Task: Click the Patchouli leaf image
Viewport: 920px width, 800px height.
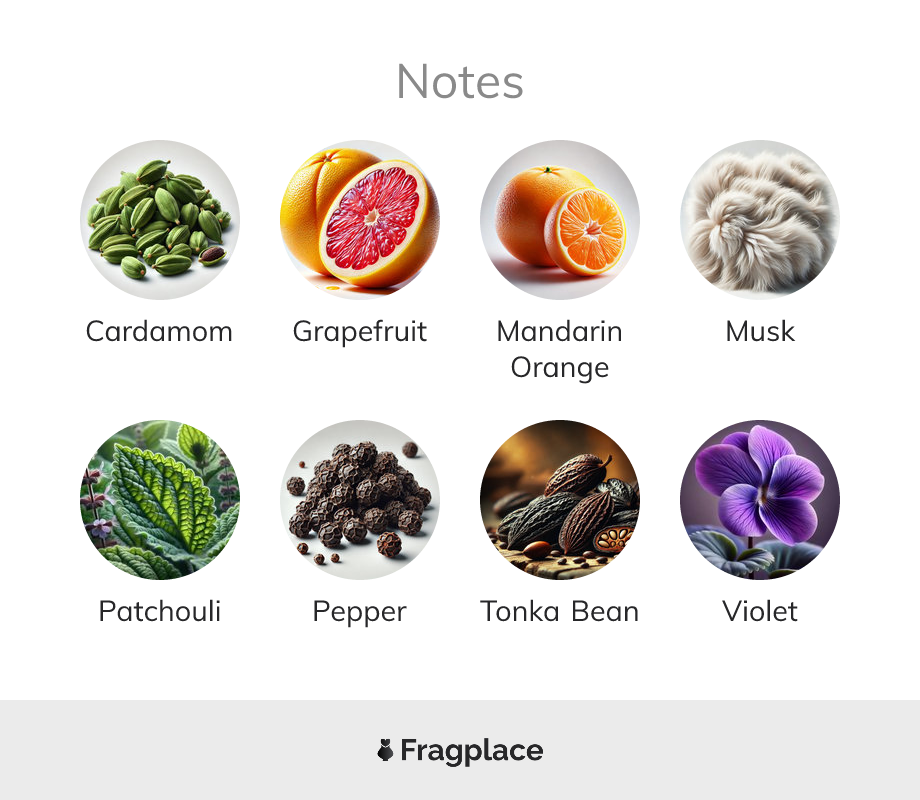Action: pyautogui.click(x=160, y=499)
